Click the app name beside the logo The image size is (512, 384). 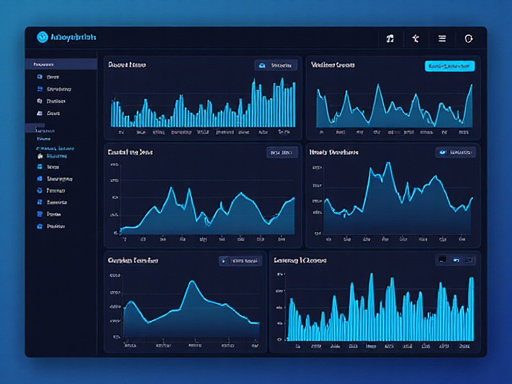coord(73,37)
